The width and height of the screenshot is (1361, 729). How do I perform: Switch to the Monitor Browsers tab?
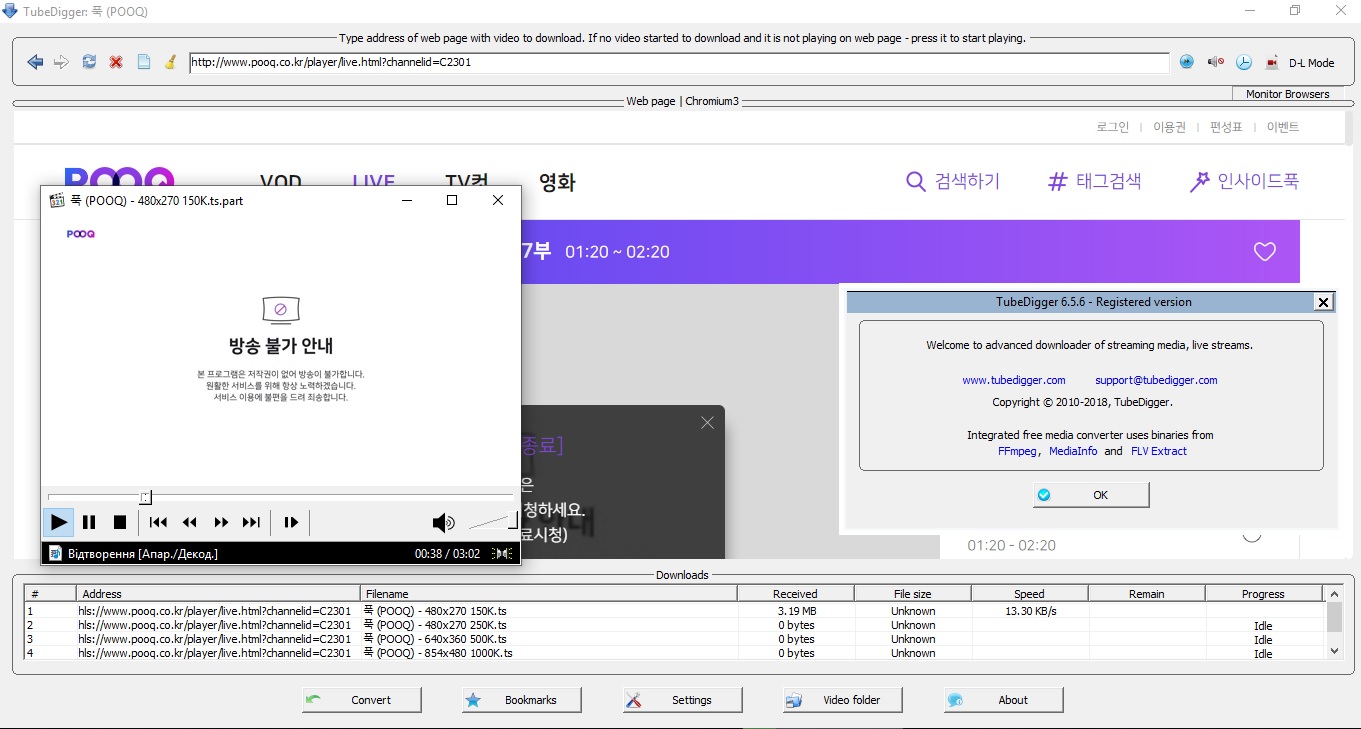(1287, 94)
